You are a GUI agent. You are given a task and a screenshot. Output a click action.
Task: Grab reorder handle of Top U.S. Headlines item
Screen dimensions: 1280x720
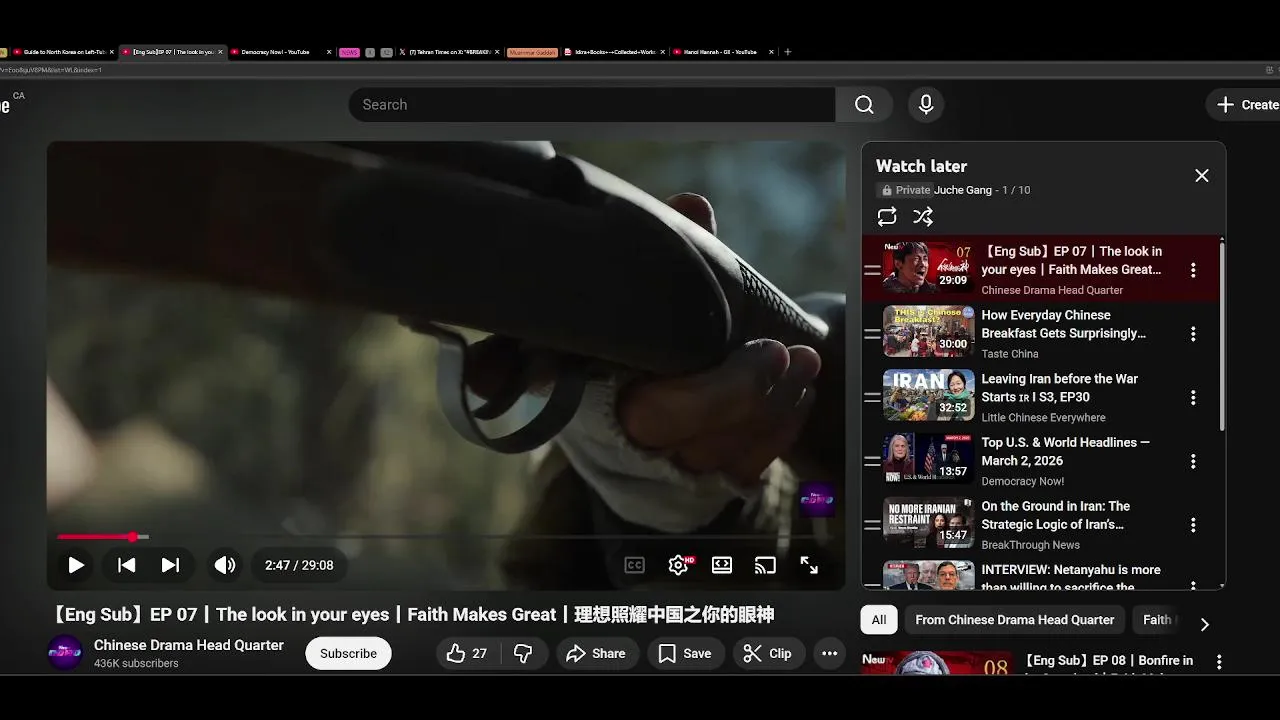click(x=872, y=461)
